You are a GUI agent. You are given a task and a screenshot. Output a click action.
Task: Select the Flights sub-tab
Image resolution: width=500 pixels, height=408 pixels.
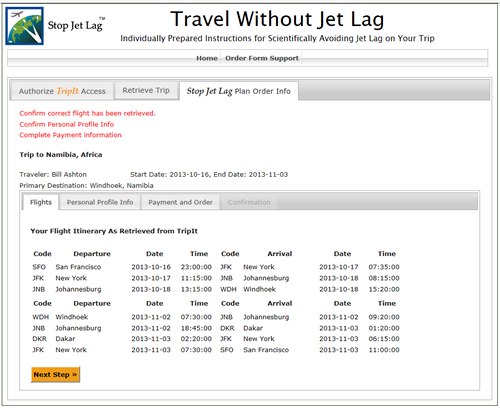click(41, 202)
